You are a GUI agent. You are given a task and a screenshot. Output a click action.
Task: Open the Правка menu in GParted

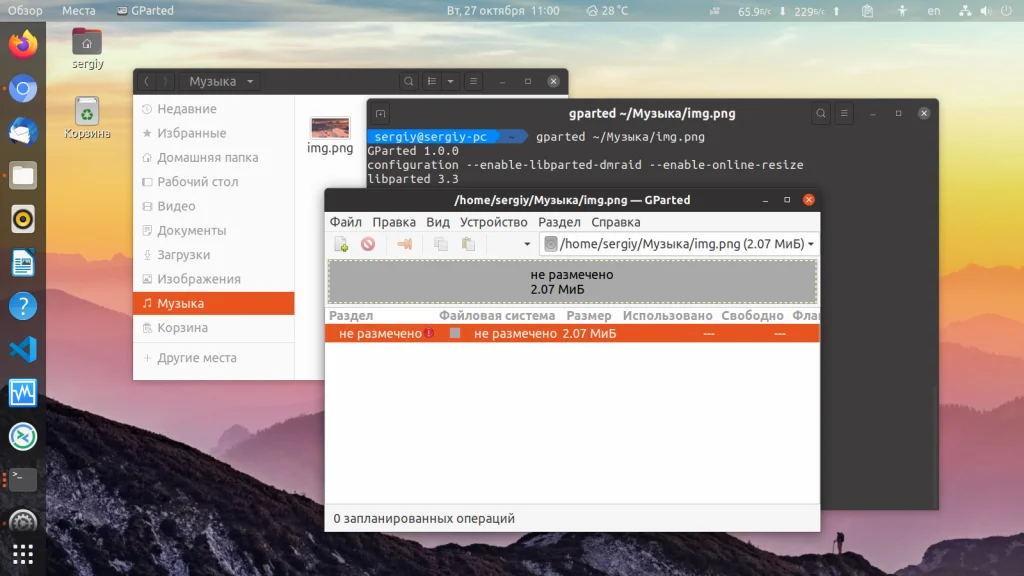pyautogui.click(x=395, y=221)
